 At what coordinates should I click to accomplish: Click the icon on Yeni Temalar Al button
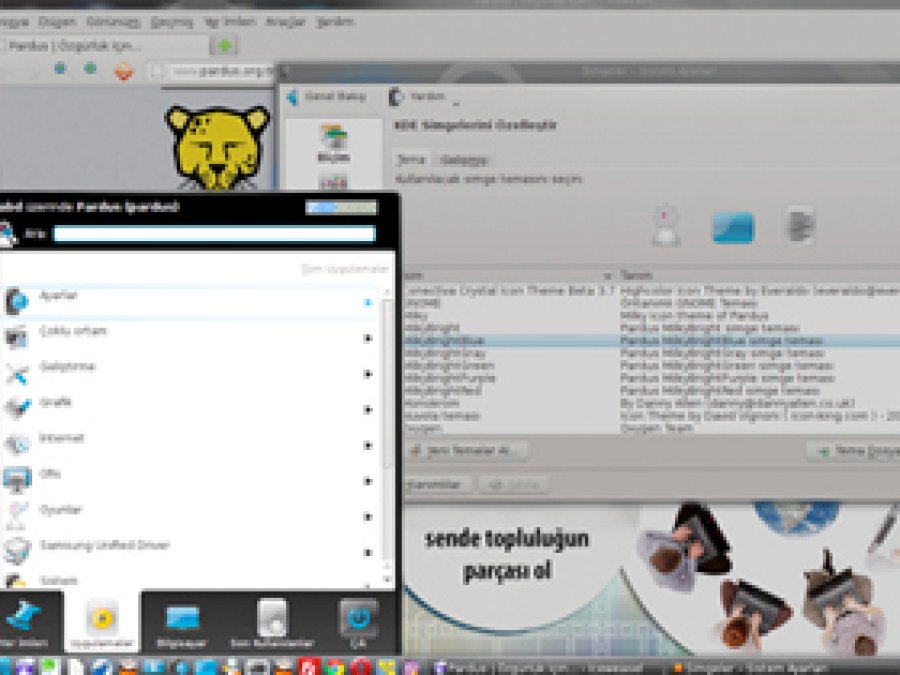pyautogui.click(x=416, y=451)
